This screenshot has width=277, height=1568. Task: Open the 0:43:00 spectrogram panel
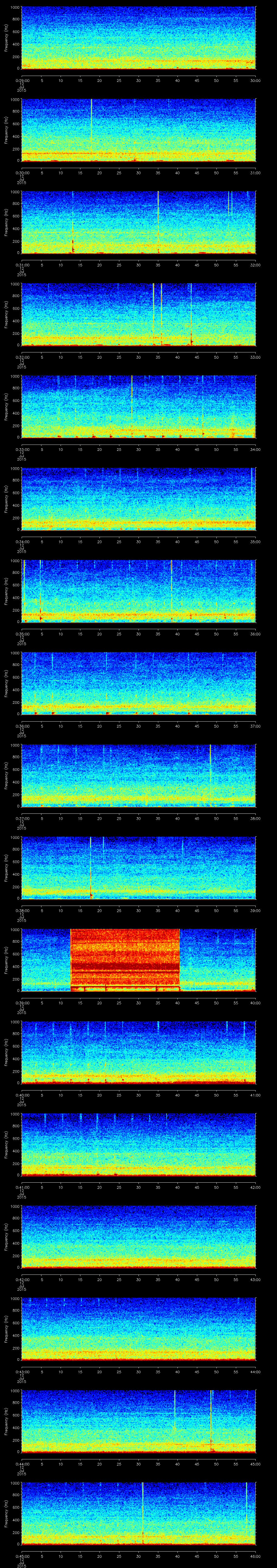[x=138, y=1328]
